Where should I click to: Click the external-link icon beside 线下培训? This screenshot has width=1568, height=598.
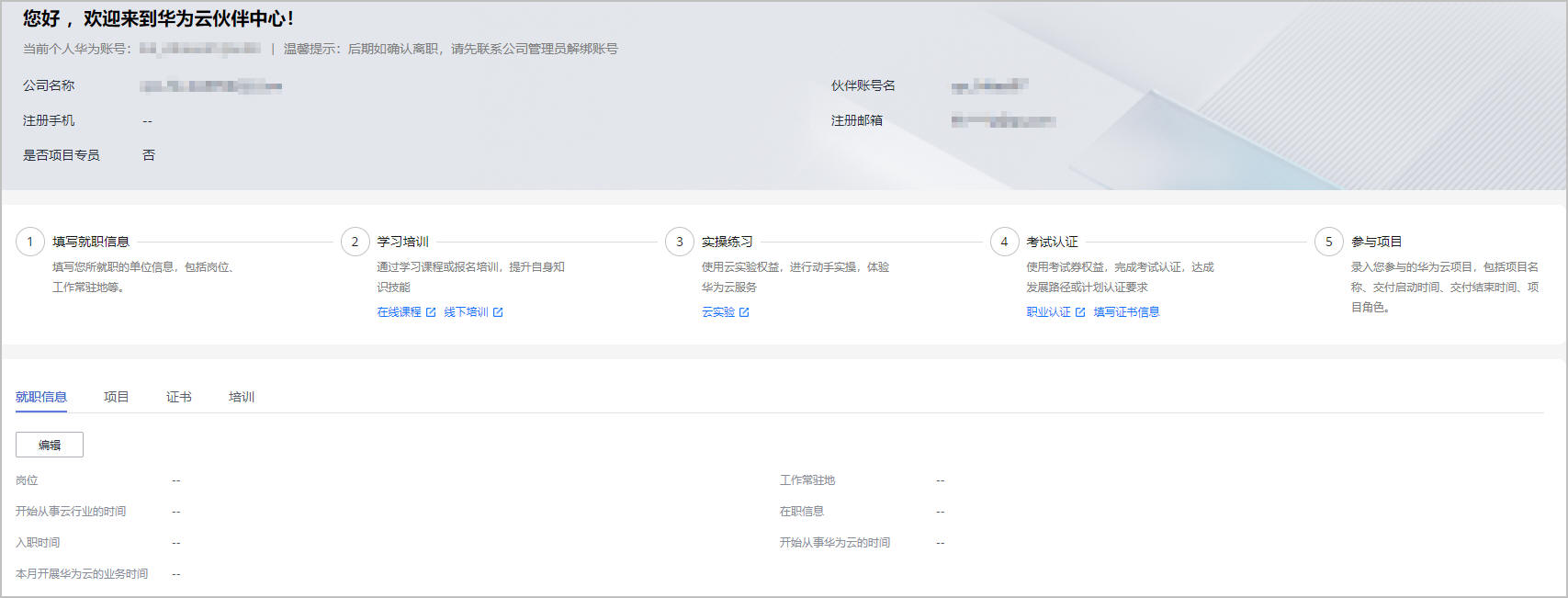[x=498, y=312]
